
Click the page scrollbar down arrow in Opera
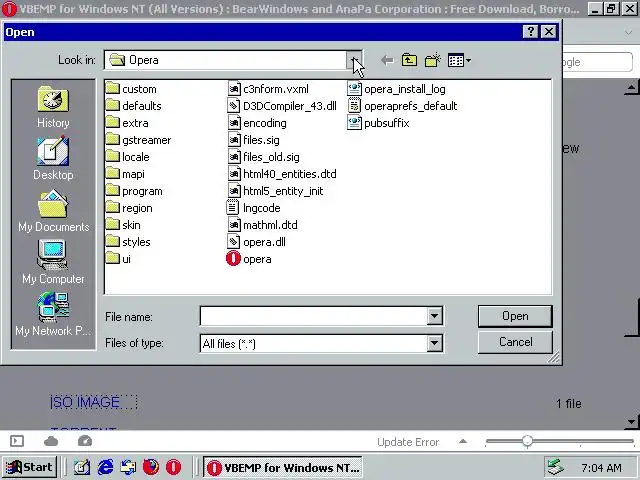point(632,421)
